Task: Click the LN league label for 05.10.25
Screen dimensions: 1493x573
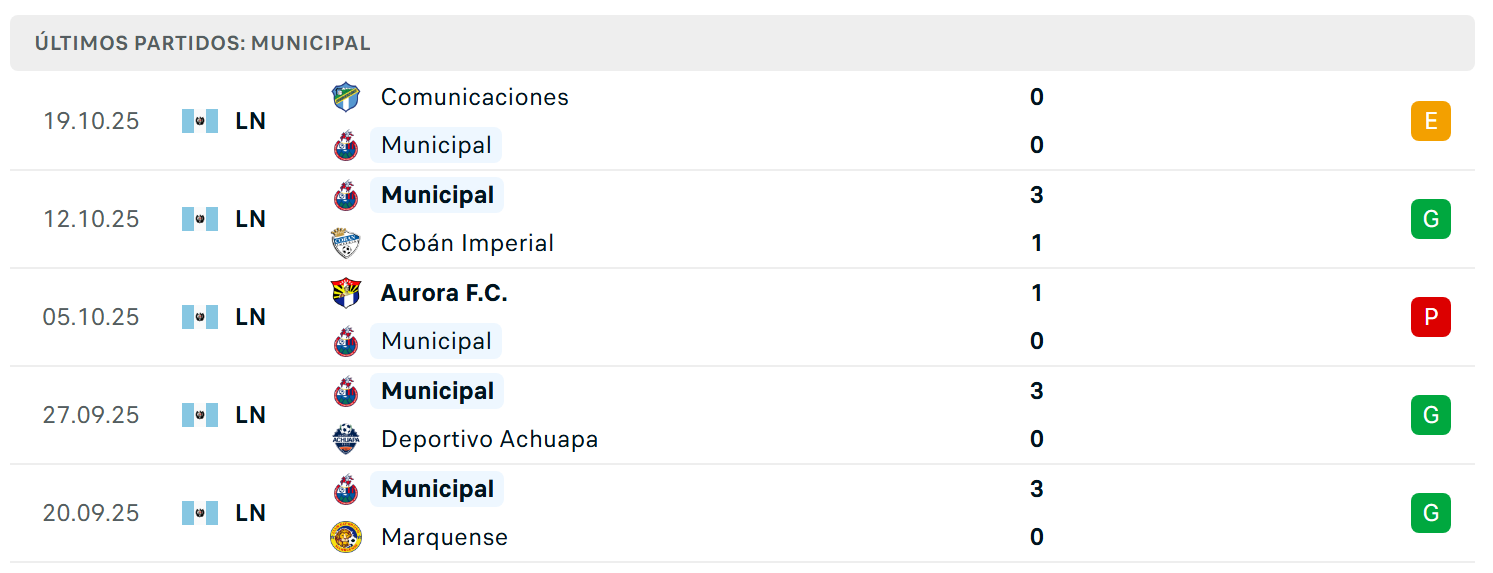Action: pos(251,317)
